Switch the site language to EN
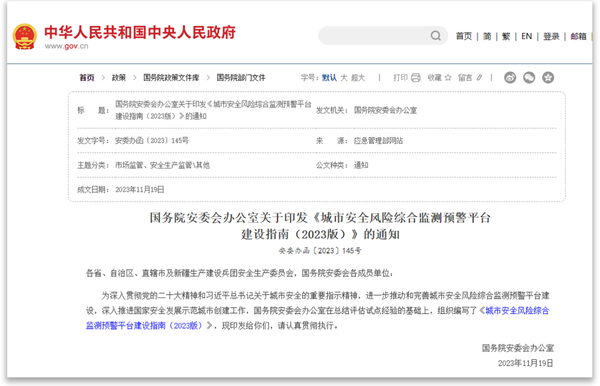The height and width of the screenshot is (386, 600). point(527,36)
